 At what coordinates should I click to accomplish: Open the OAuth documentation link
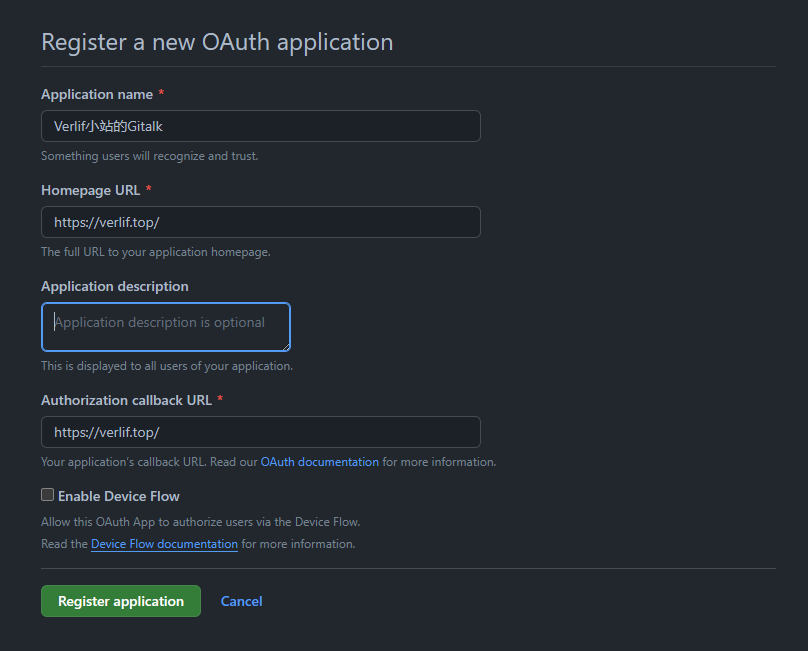(320, 462)
